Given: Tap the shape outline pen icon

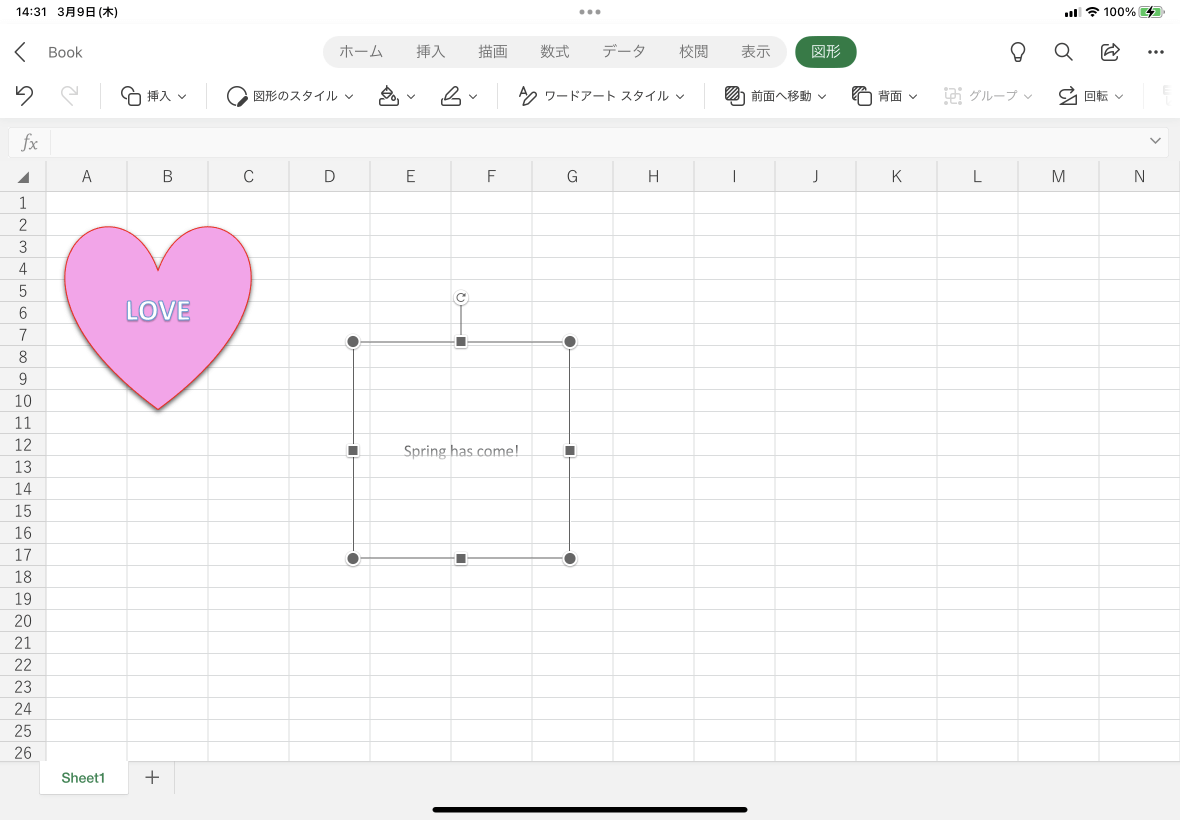Looking at the screenshot, I should (x=459, y=96).
